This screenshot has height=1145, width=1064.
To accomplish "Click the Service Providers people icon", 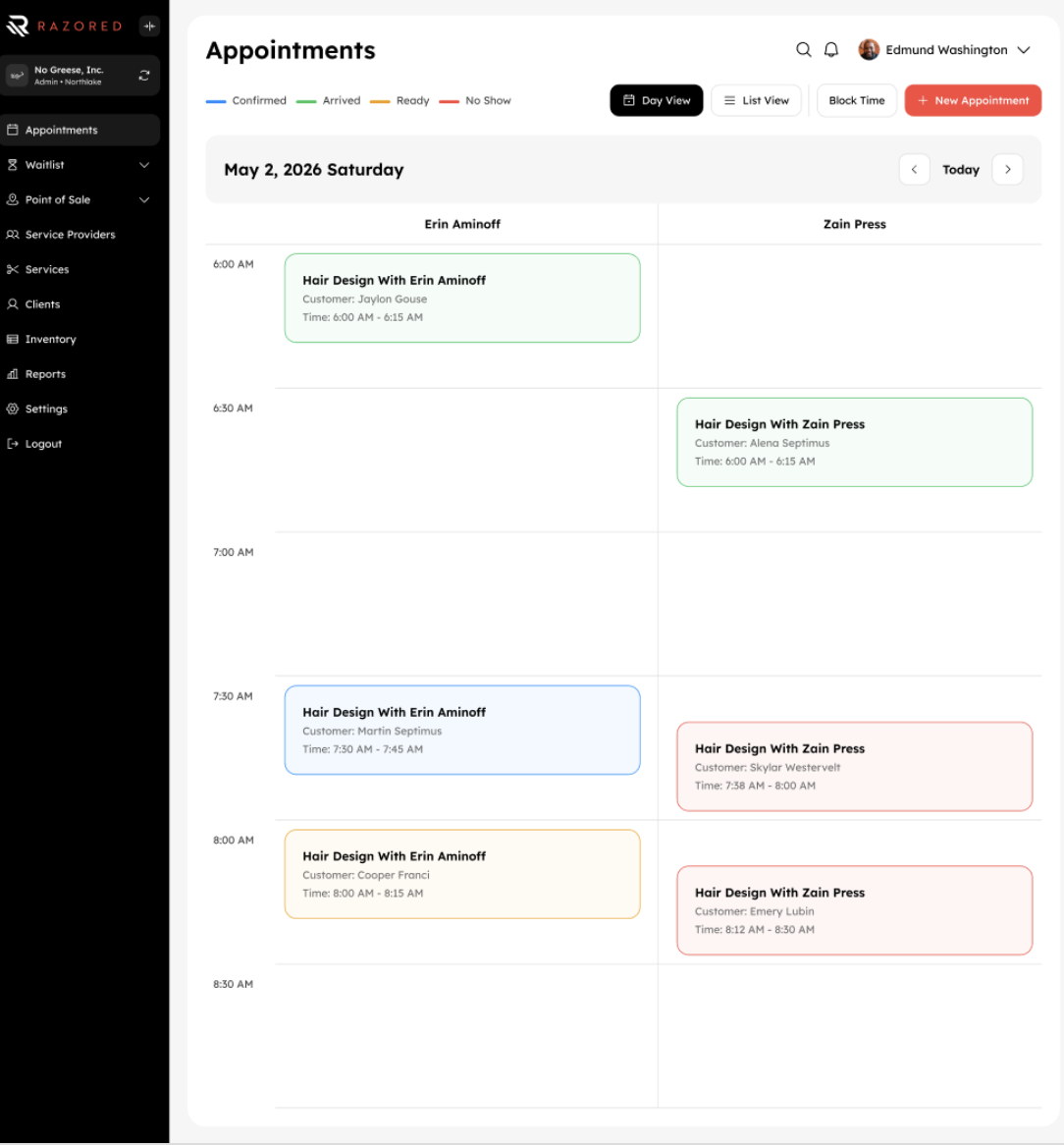I will (x=13, y=235).
